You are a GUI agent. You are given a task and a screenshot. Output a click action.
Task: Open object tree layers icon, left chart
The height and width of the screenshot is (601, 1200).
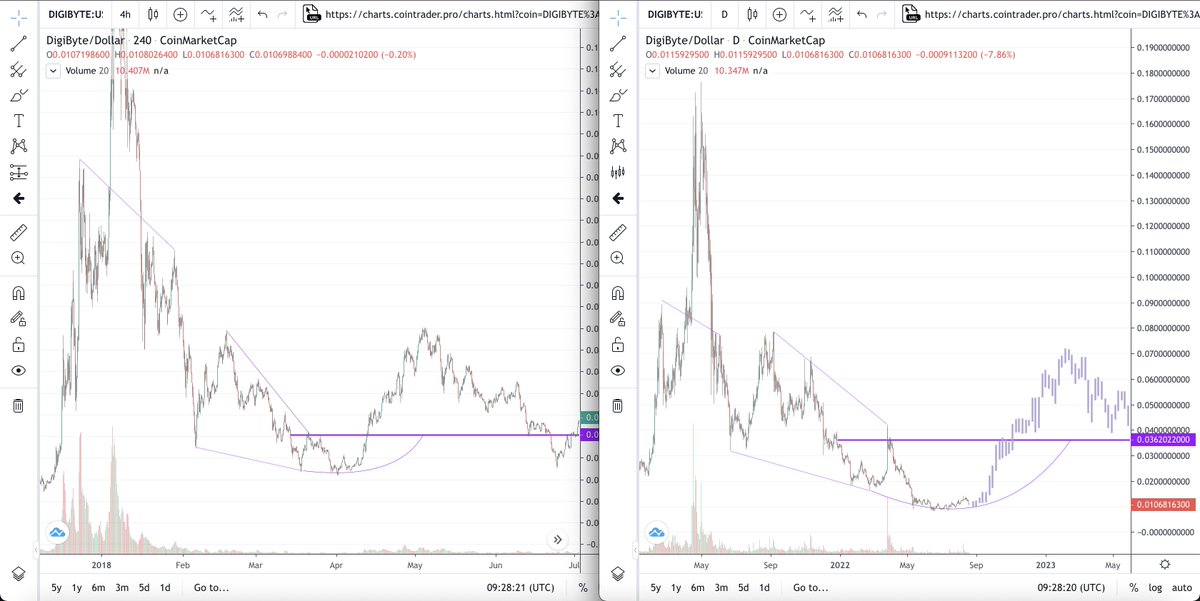18,573
